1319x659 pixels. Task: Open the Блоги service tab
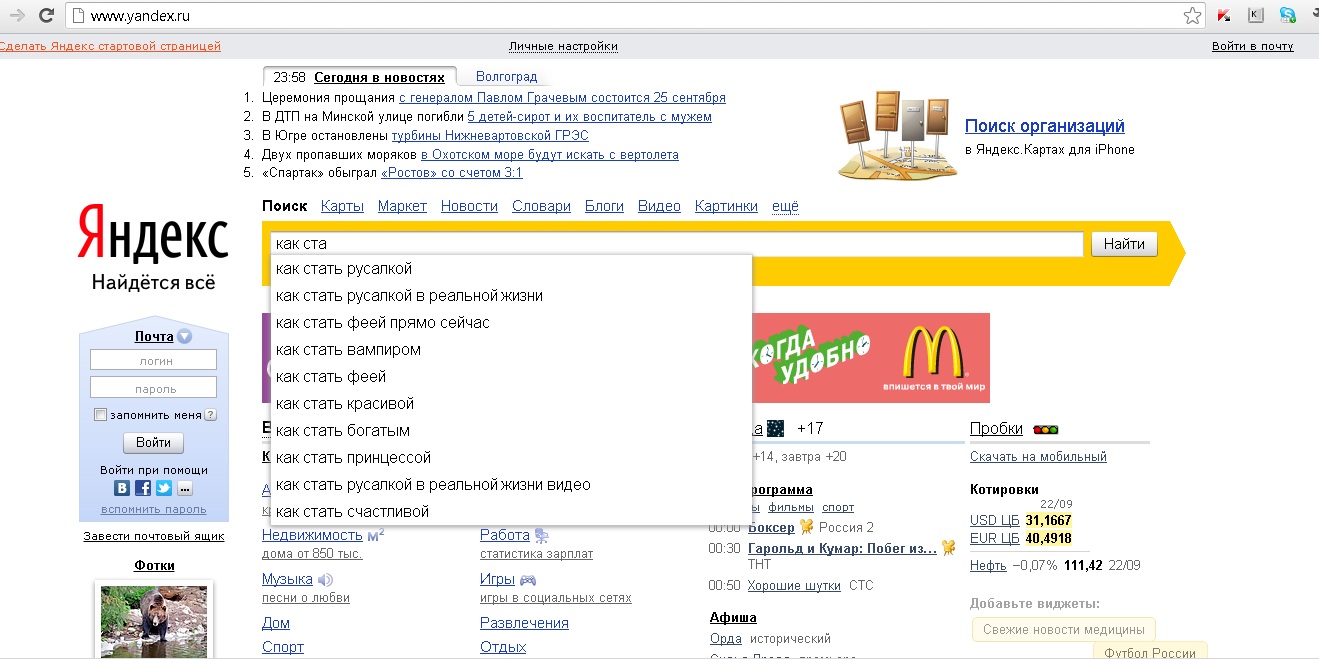click(604, 206)
